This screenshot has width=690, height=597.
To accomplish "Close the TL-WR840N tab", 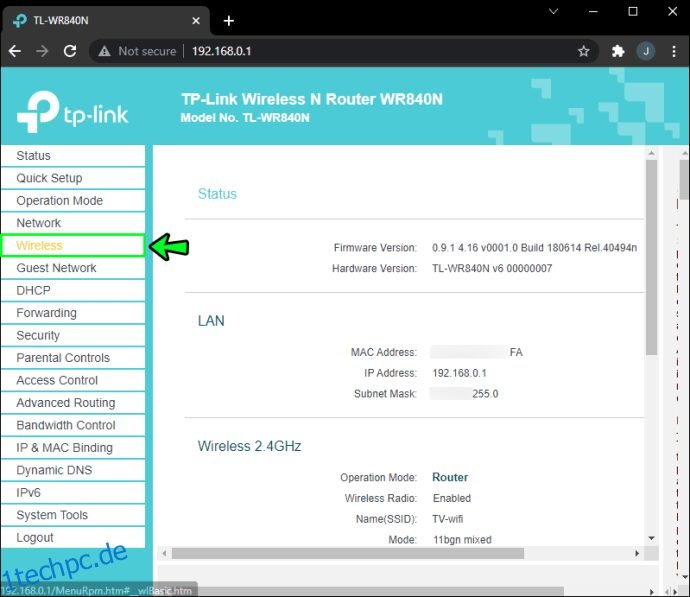I will [196, 21].
